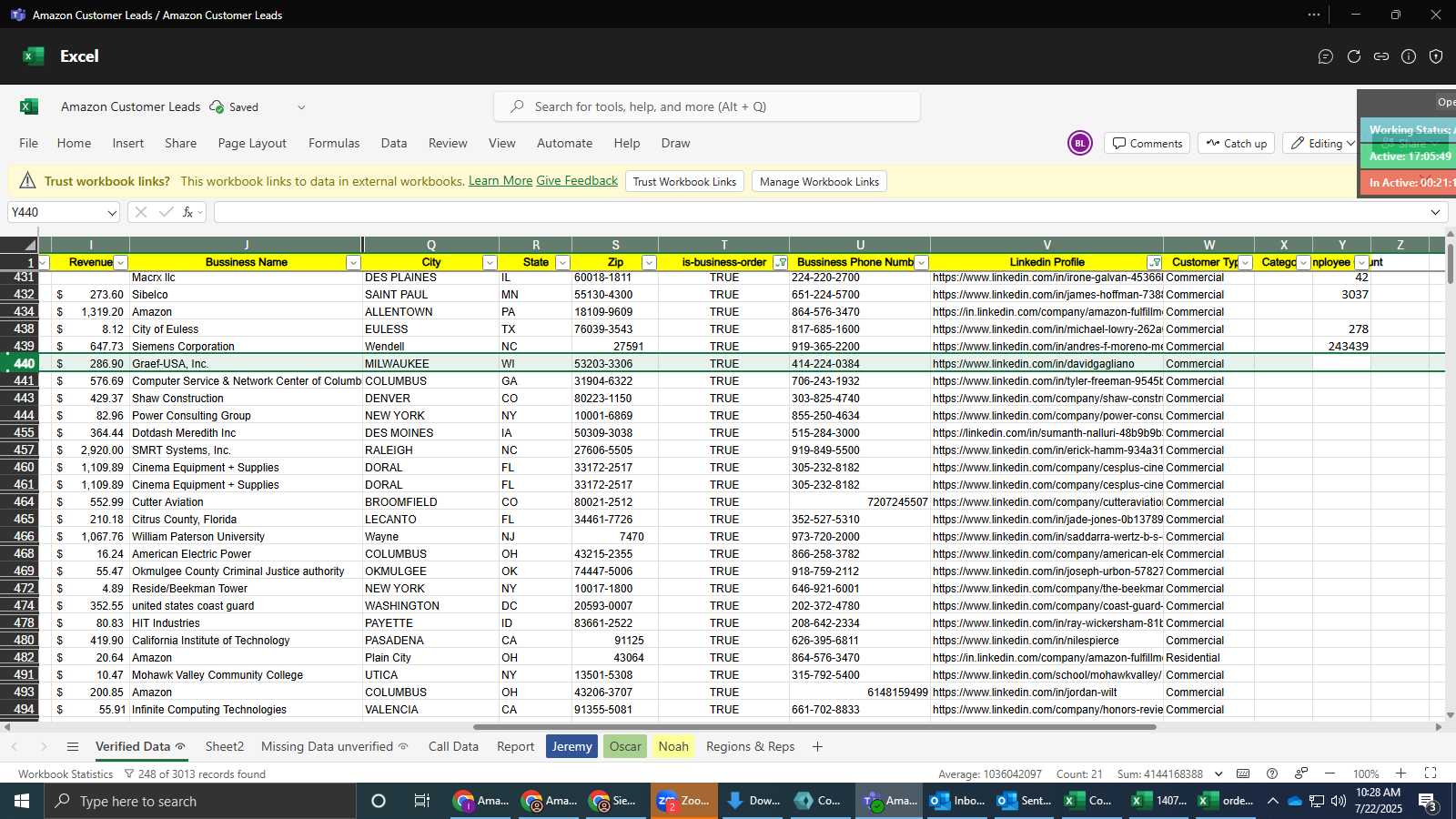Screen dimensions: 1456x819
Task: Open the Windows notification center icon
Action: [1429, 801]
